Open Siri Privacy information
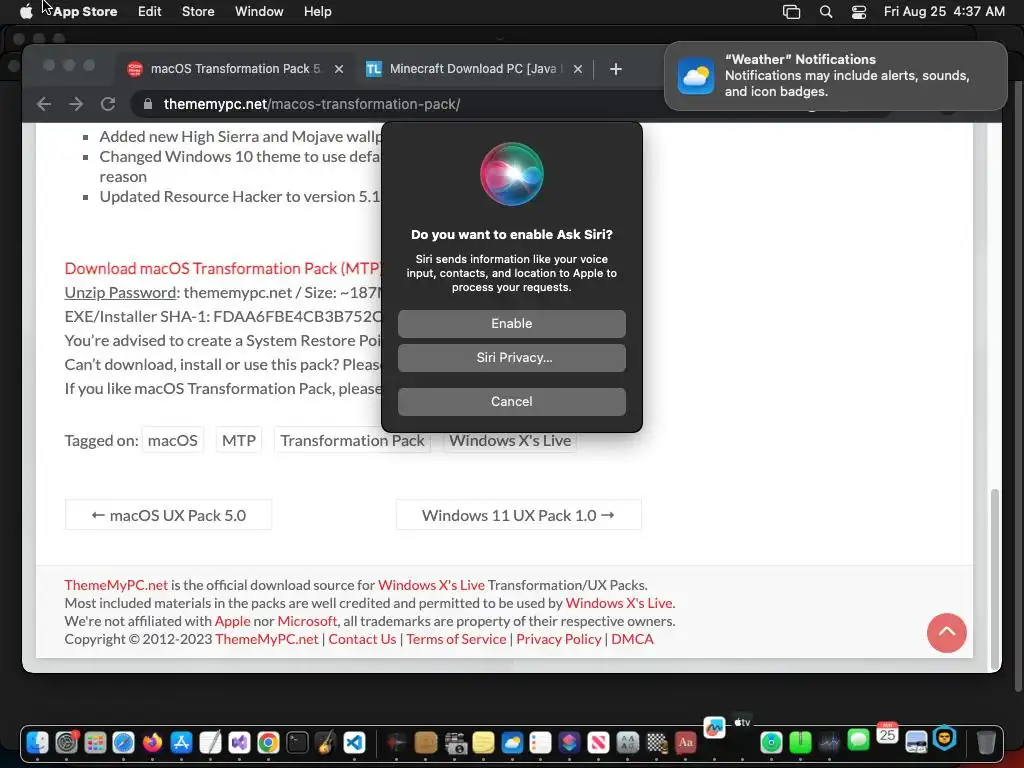This screenshot has width=1024, height=768. [x=511, y=357]
